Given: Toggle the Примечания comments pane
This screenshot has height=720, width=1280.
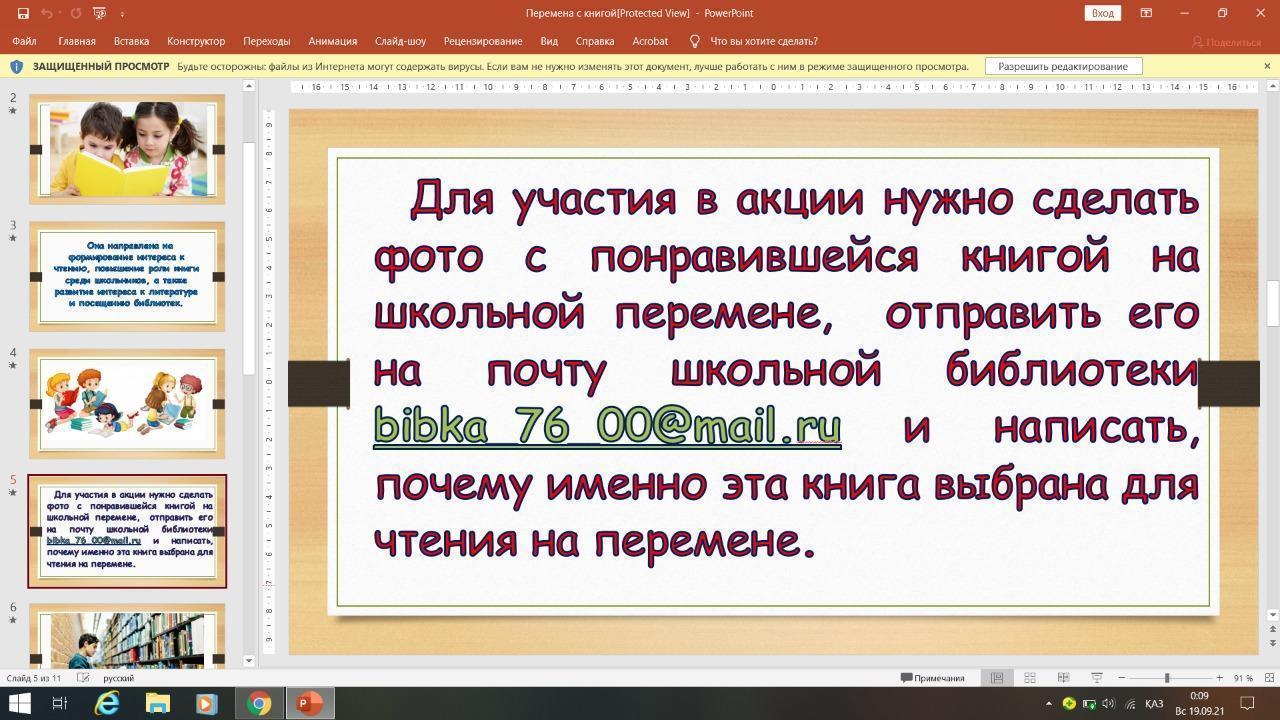Looking at the screenshot, I should (x=933, y=678).
